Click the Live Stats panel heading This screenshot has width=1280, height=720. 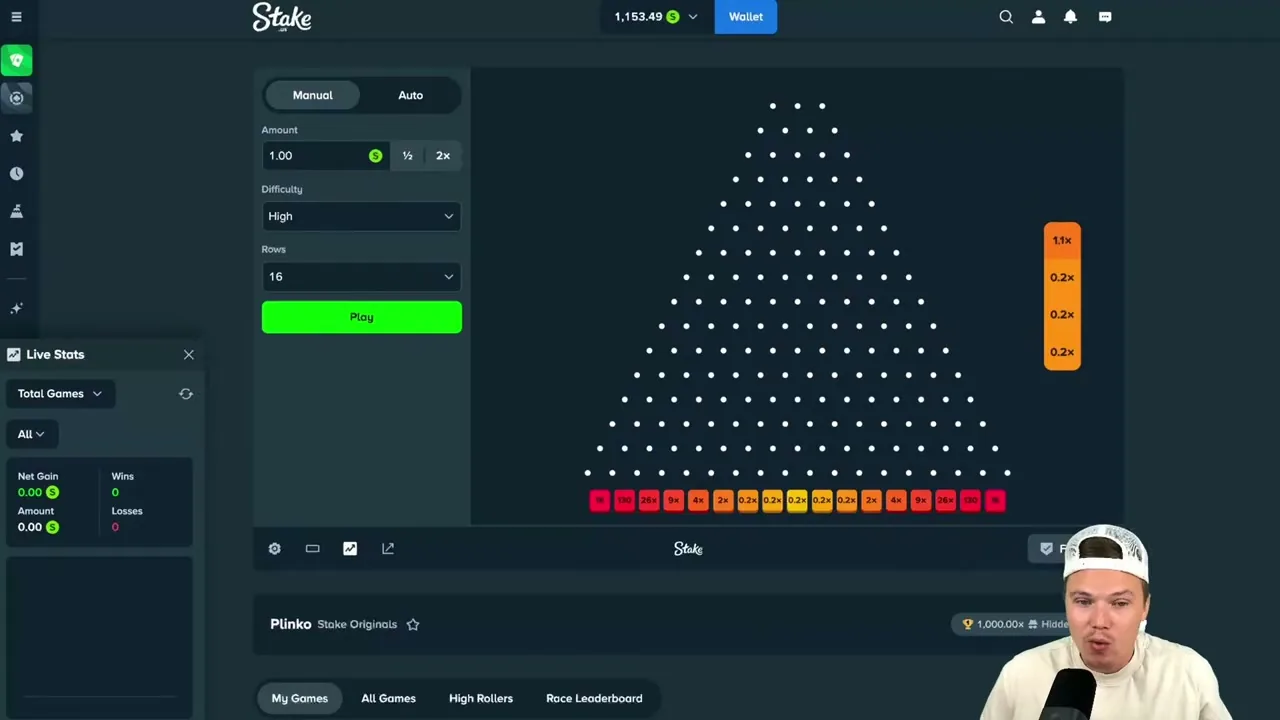(55, 355)
